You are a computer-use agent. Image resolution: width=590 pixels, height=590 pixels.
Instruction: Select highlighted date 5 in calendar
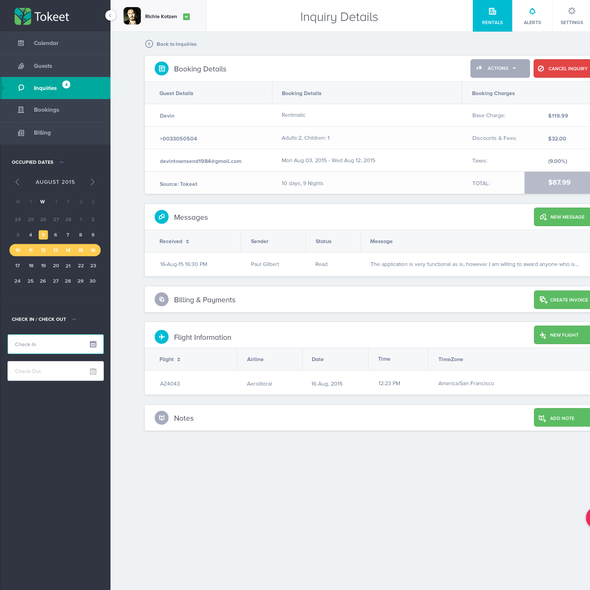point(43,235)
